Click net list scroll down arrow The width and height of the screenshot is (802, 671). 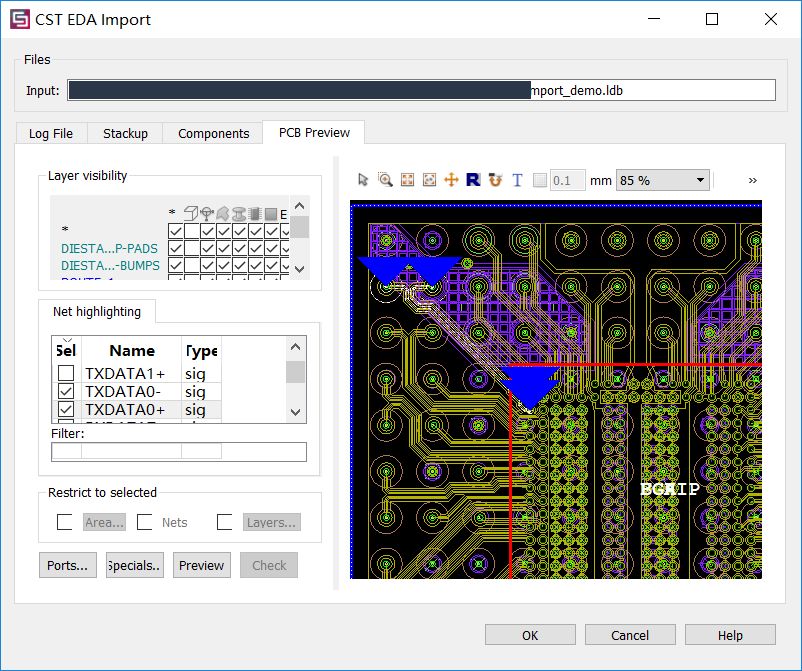pyautogui.click(x=295, y=412)
